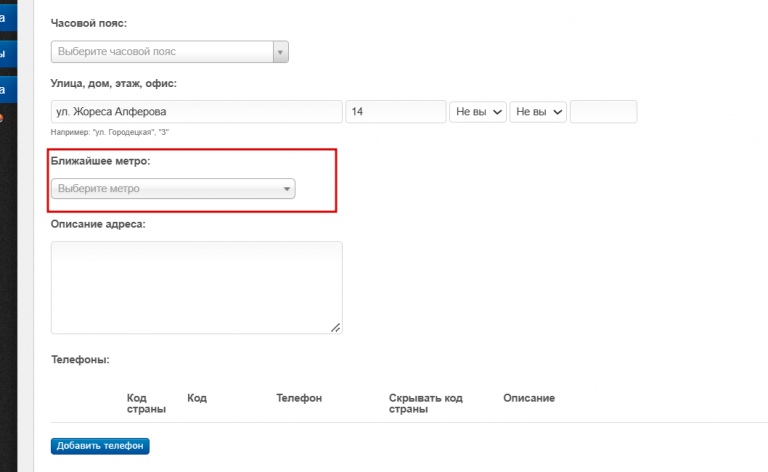Click the Добавить телефон button
Image resolution: width=768 pixels, height=472 pixels.
tap(100, 446)
